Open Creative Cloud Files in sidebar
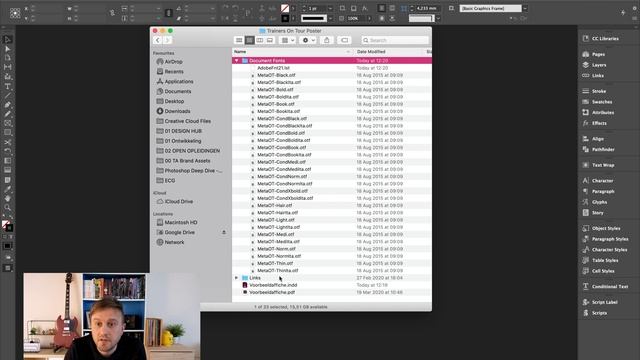The width and height of the screenshot is (640, 360). (184, 121)
